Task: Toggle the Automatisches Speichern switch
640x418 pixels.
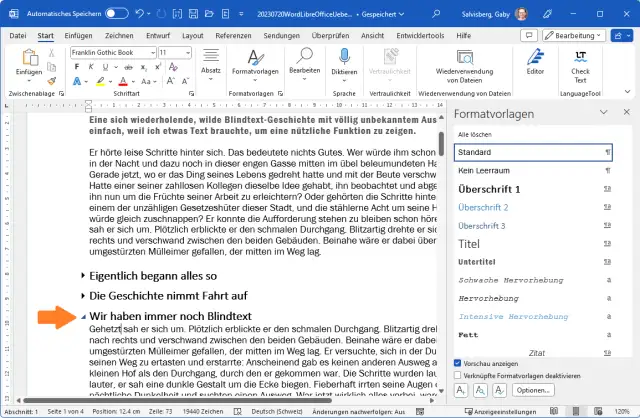Action: [x=116, y=13]
